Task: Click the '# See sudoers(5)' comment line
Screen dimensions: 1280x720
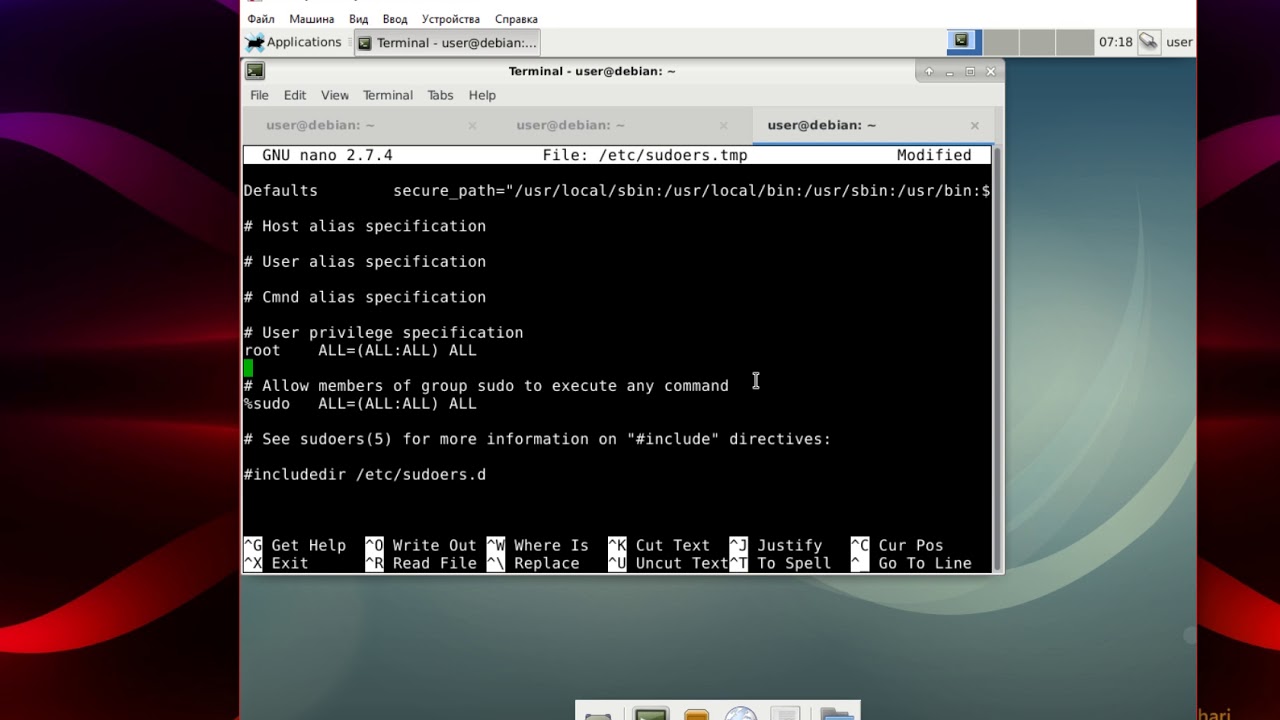Action: tap(537, 439)
